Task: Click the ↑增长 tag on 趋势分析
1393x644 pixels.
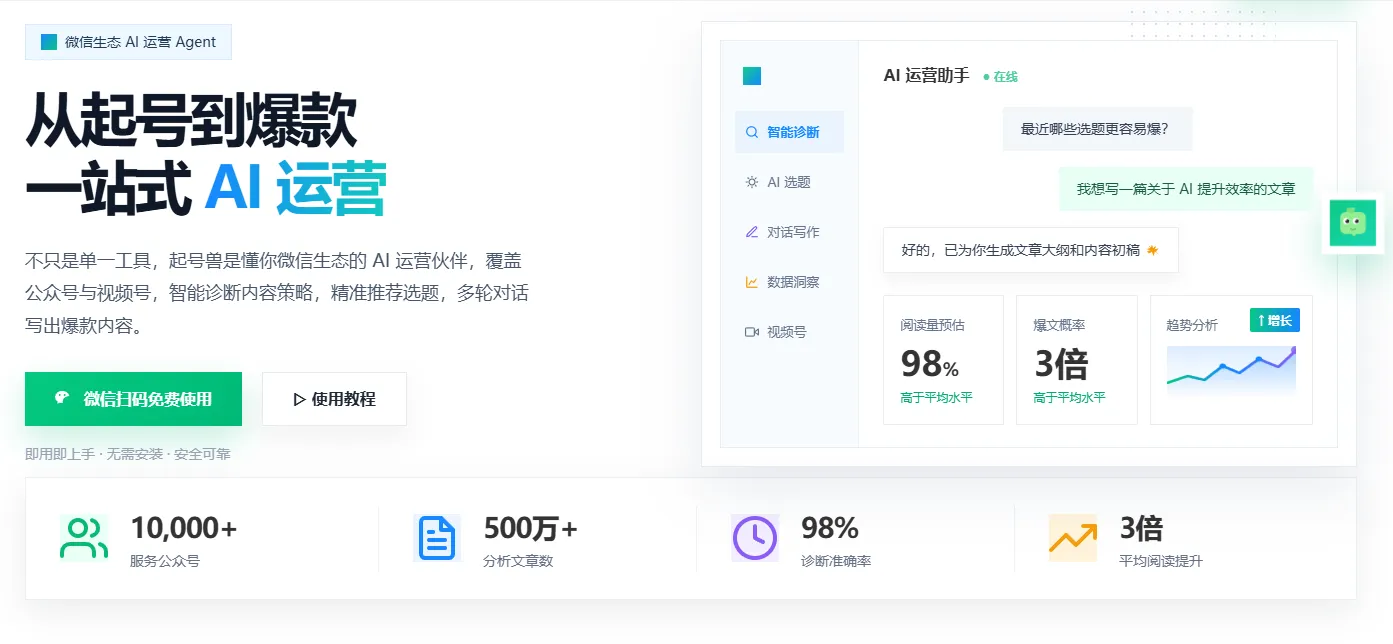Action: (1275, 320)
